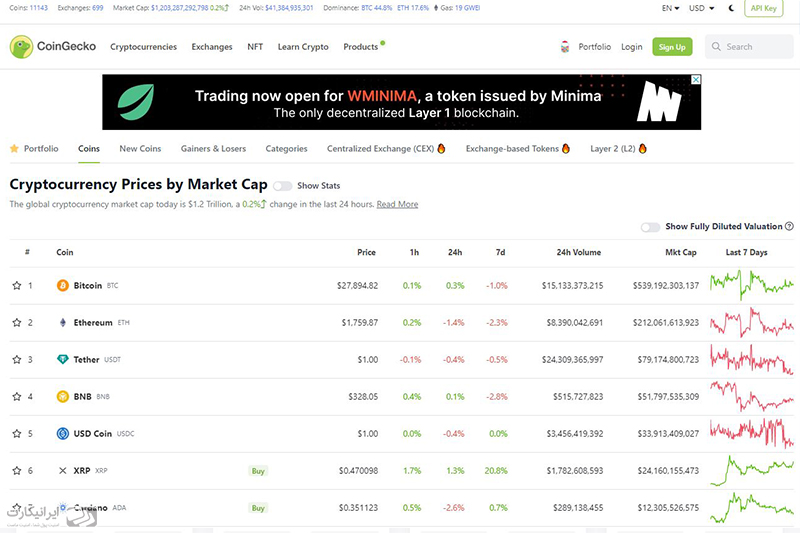The width and height of the screenshot is (800, 533).
Task: Favorite Bitcoin with its star icon
Action: pyautogui.click(x=17, y=286)
